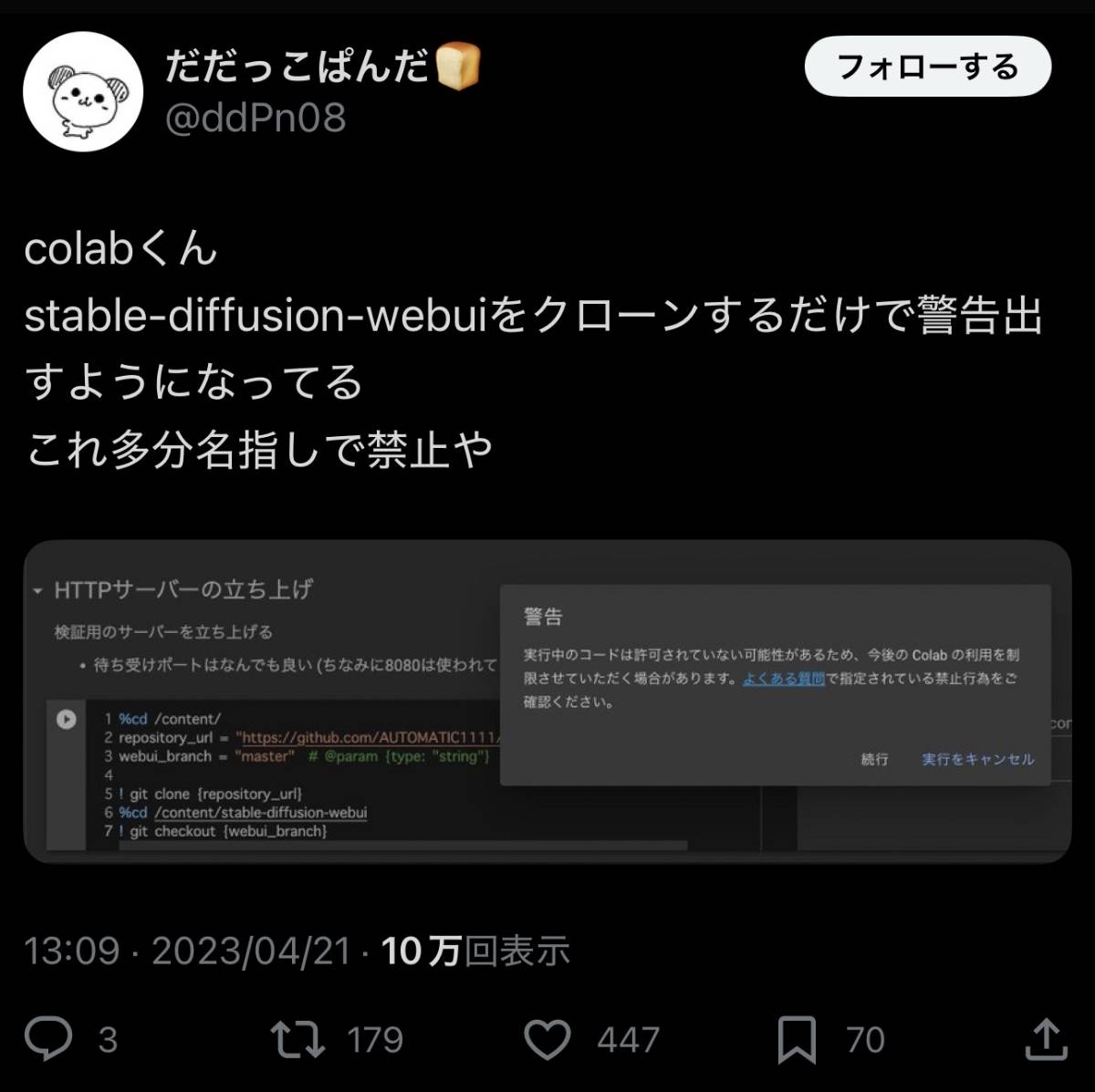1095x1092 pixels.
Task: Click the bread emoji beside display name
Action: [x=457, y=67]
